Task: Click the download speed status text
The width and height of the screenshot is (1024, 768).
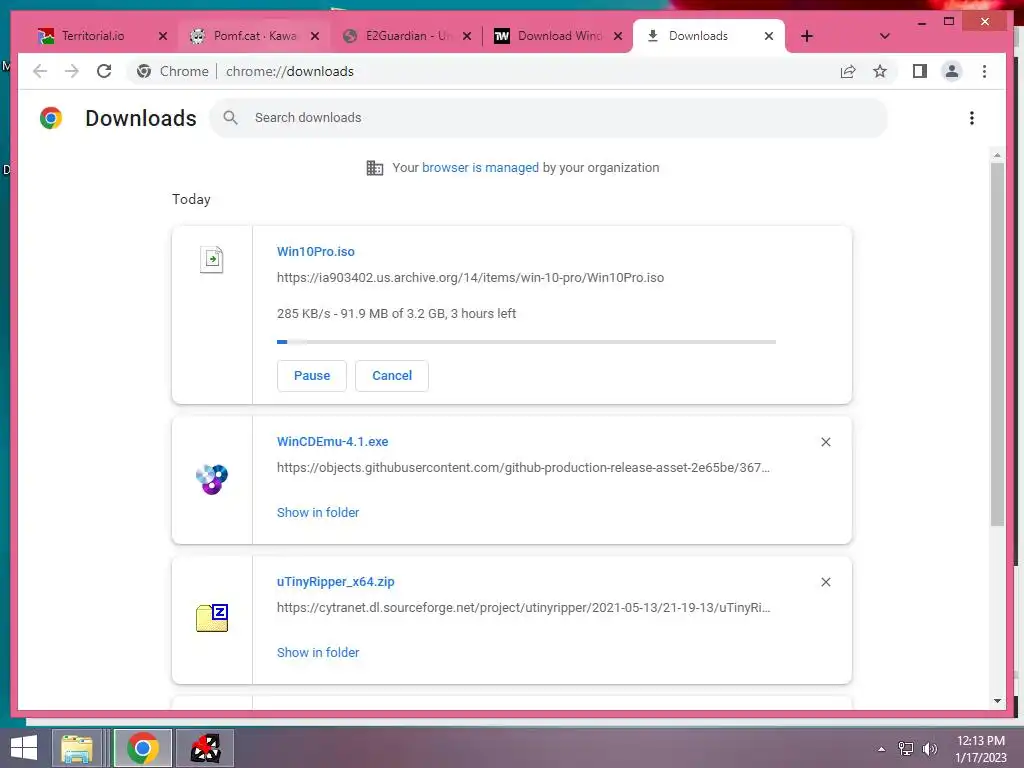Action: 396,313
